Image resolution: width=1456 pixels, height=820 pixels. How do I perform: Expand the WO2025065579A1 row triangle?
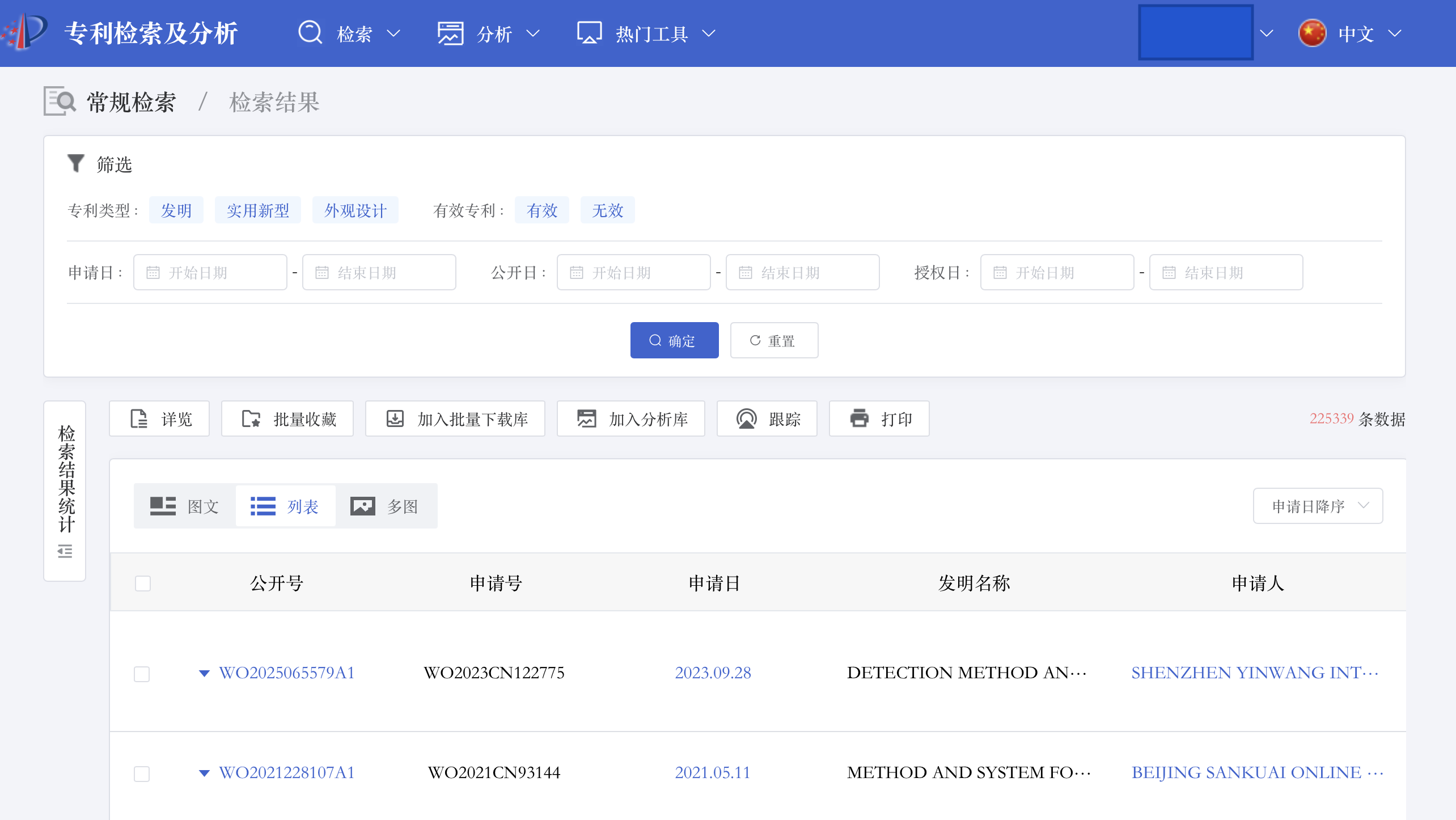click(204, 673)
